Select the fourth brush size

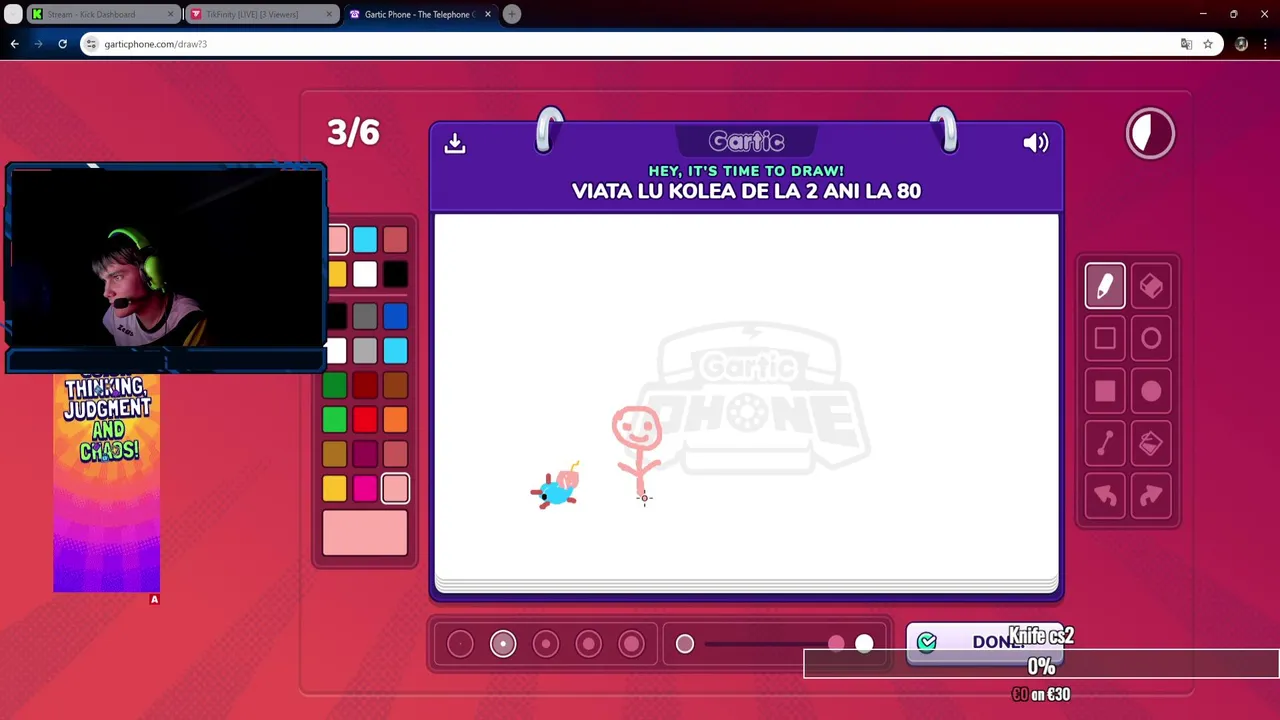coord(589,644)
